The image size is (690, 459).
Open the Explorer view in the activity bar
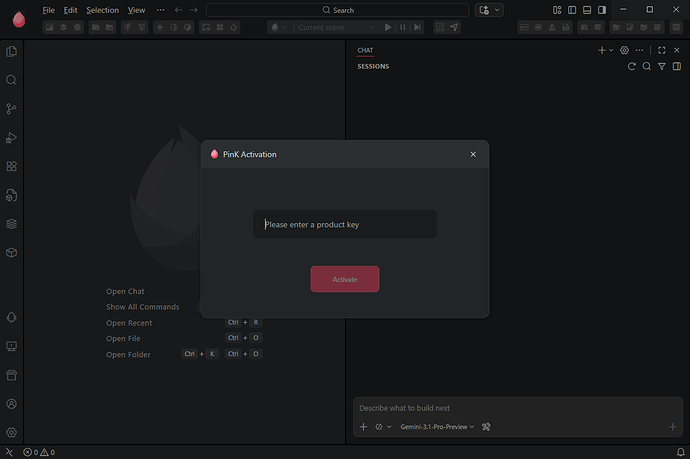(11, 51)
